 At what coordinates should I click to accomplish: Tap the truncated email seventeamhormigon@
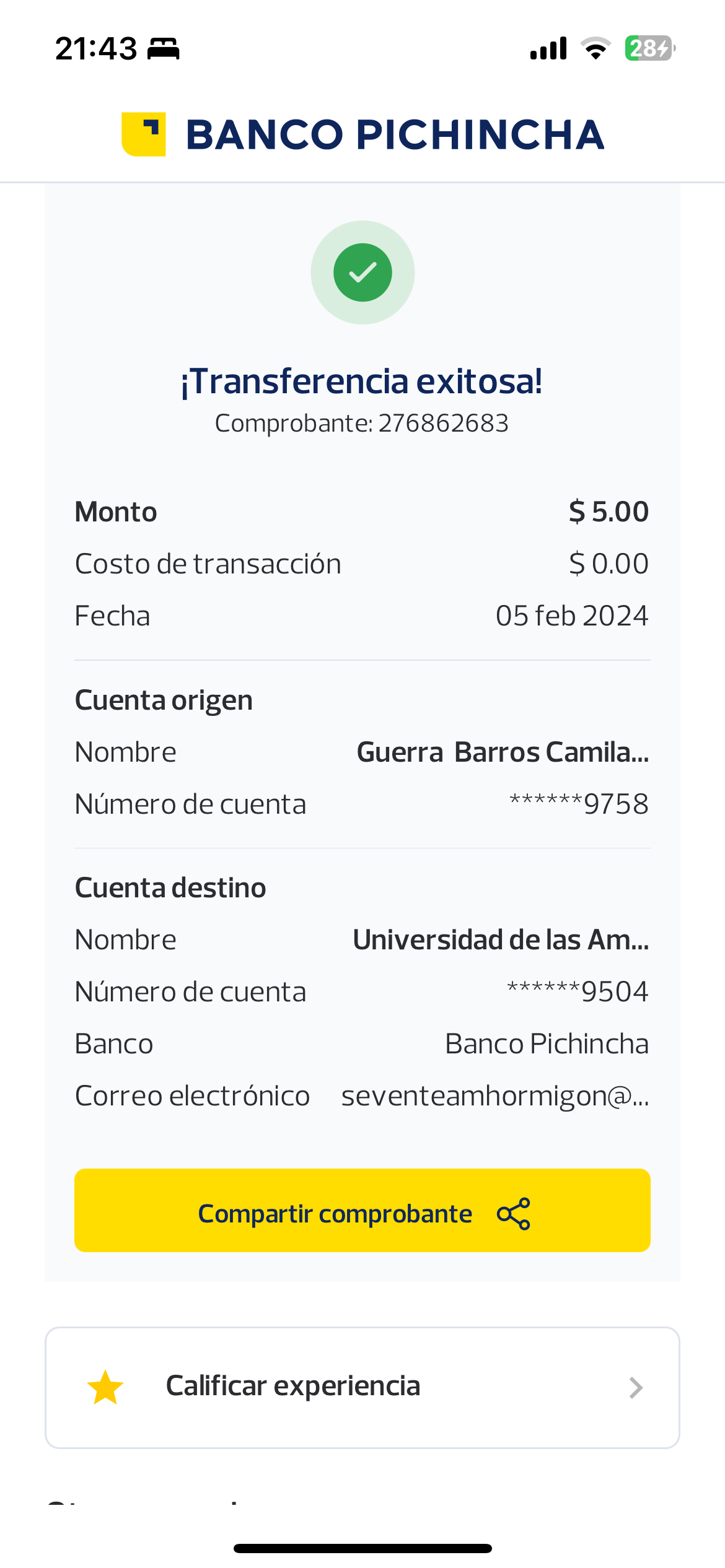[494, 1096]
